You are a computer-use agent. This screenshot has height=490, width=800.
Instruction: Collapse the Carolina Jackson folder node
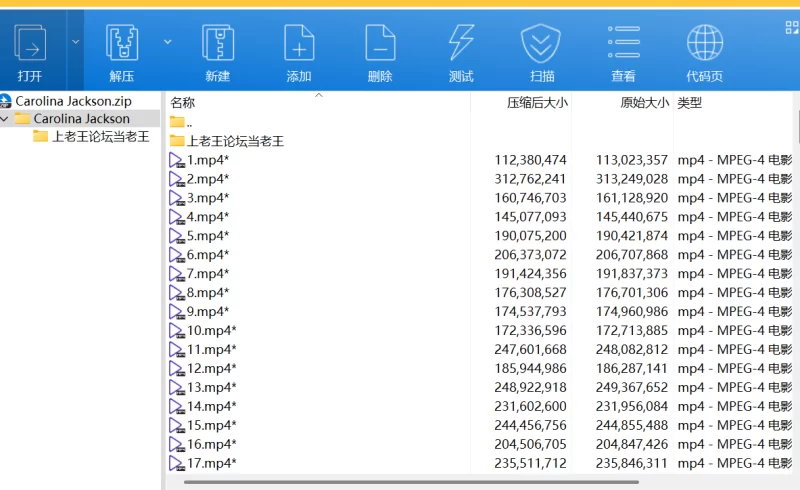5,119
